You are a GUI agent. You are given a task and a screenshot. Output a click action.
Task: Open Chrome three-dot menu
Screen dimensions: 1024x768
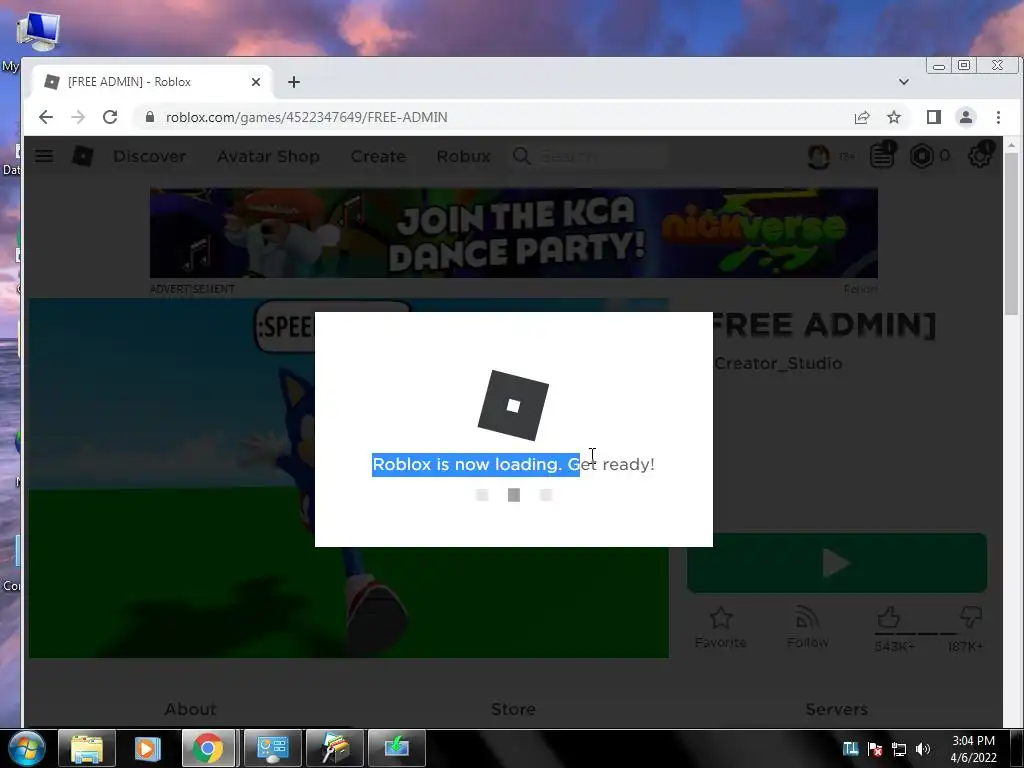pos(998,117)
